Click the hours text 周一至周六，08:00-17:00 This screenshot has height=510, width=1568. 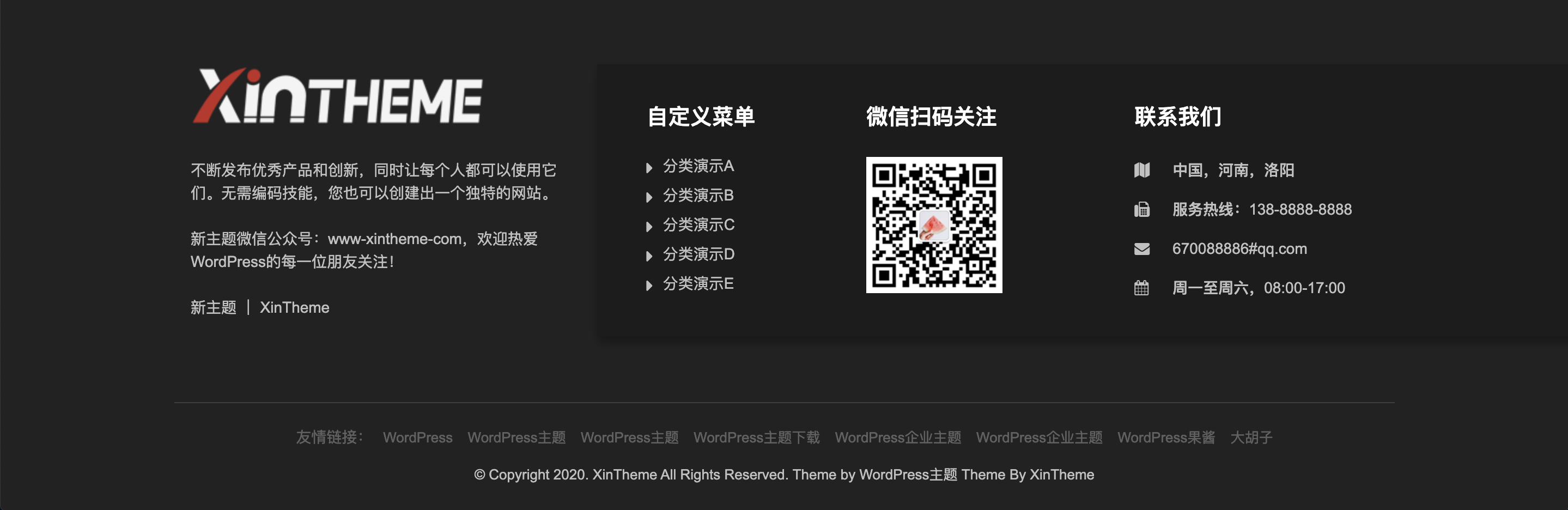pyautogui.click(x=1259, y=288)
